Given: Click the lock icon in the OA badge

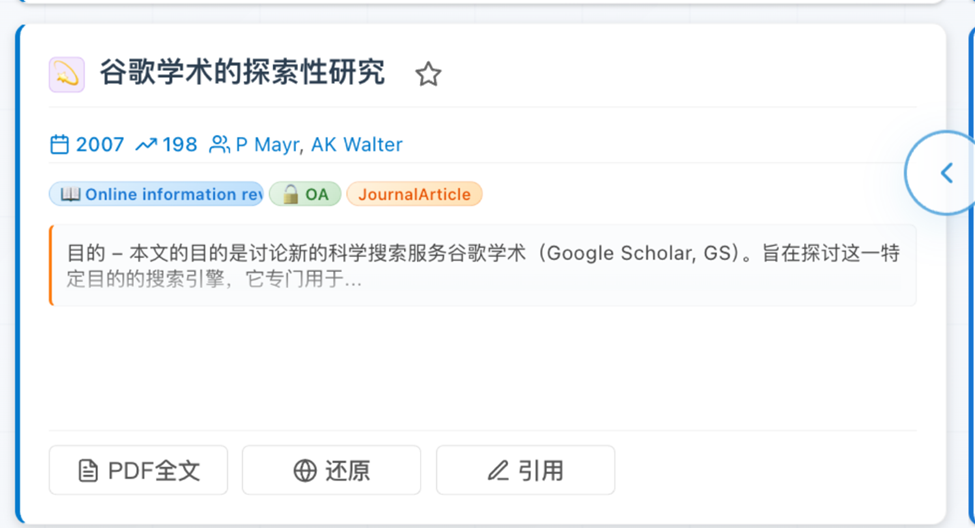Looking at the screenshot, I should point(290,194).
